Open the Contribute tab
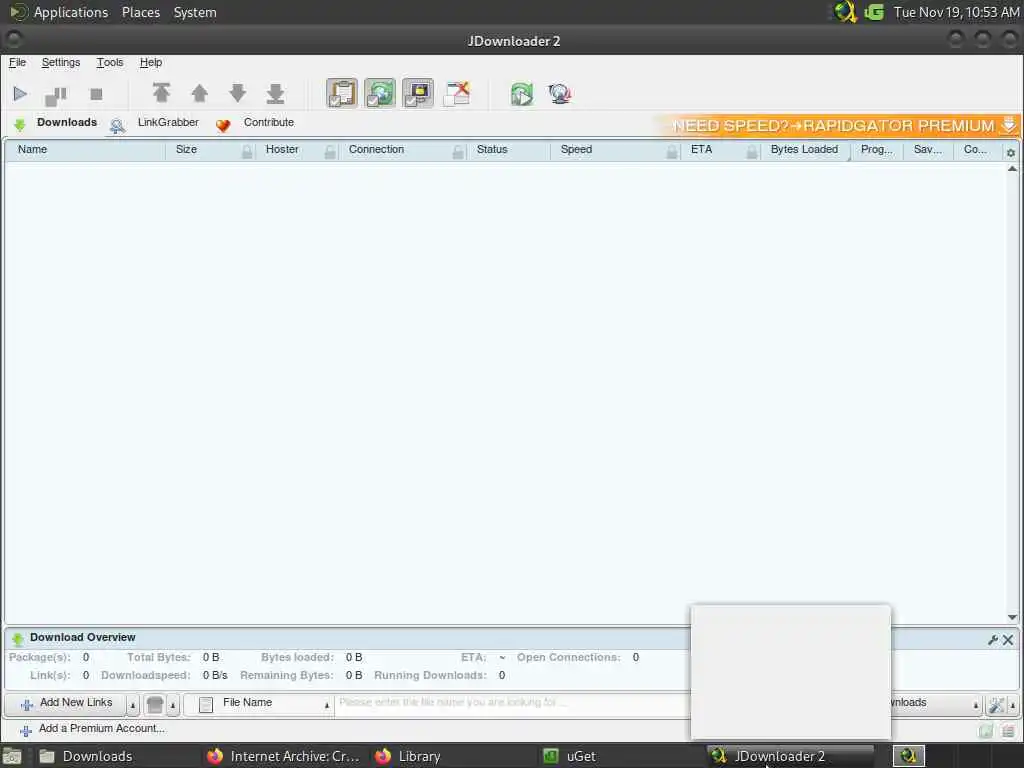The image size is (1024, 768). point(255,123)
